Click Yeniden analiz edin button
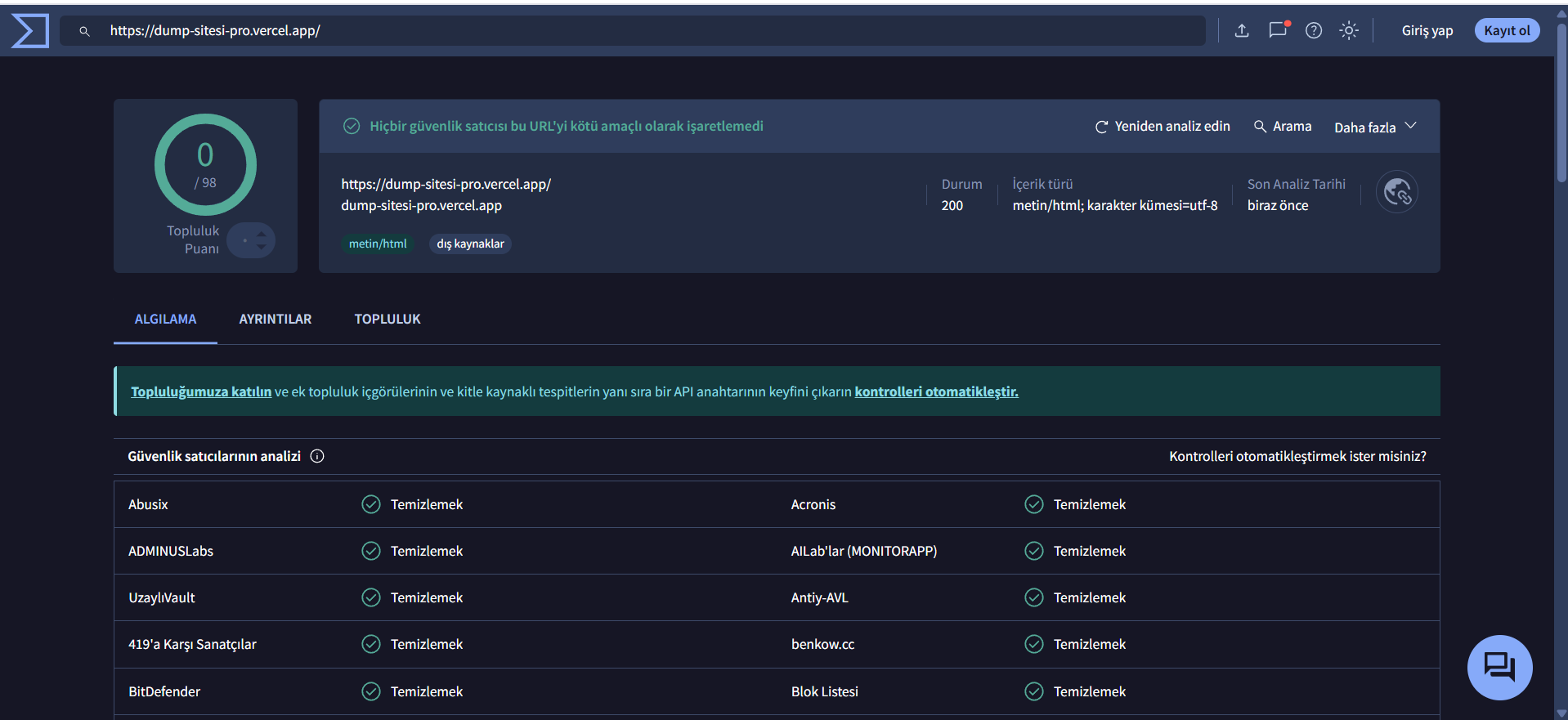 1163,126
